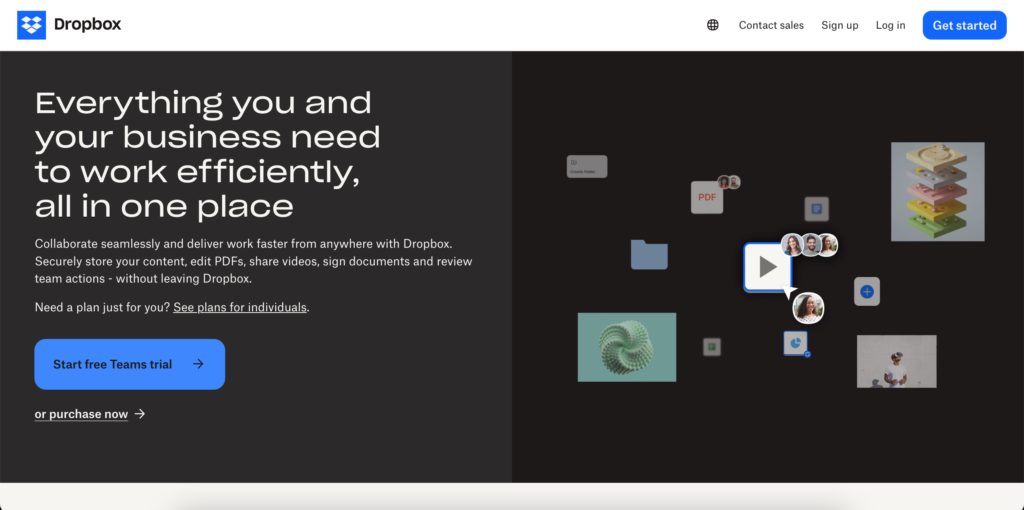Click the single woman avatar bubble
1024x510 pixels.
tap(808, 308)
